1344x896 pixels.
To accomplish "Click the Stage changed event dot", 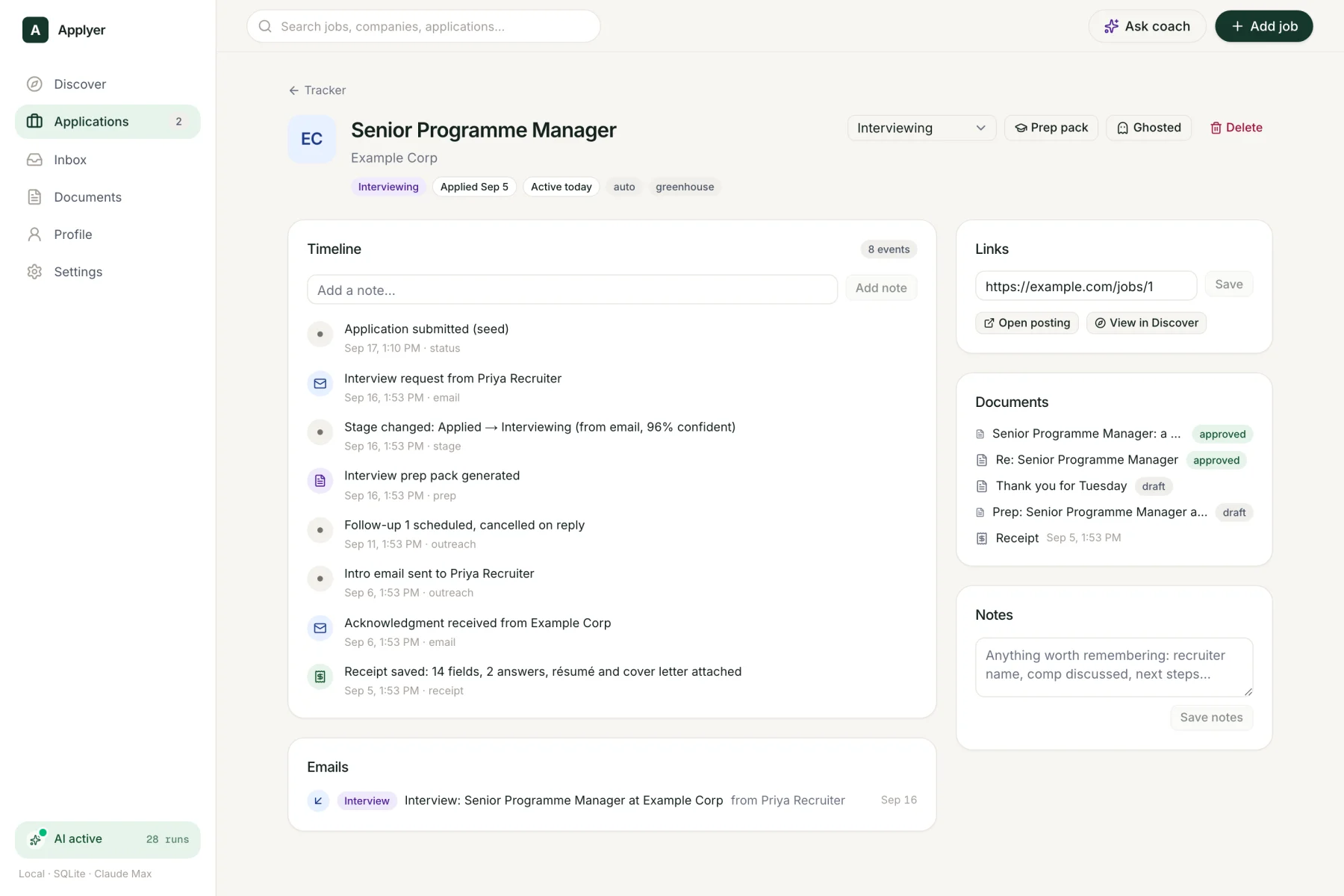I will point(320,432).
